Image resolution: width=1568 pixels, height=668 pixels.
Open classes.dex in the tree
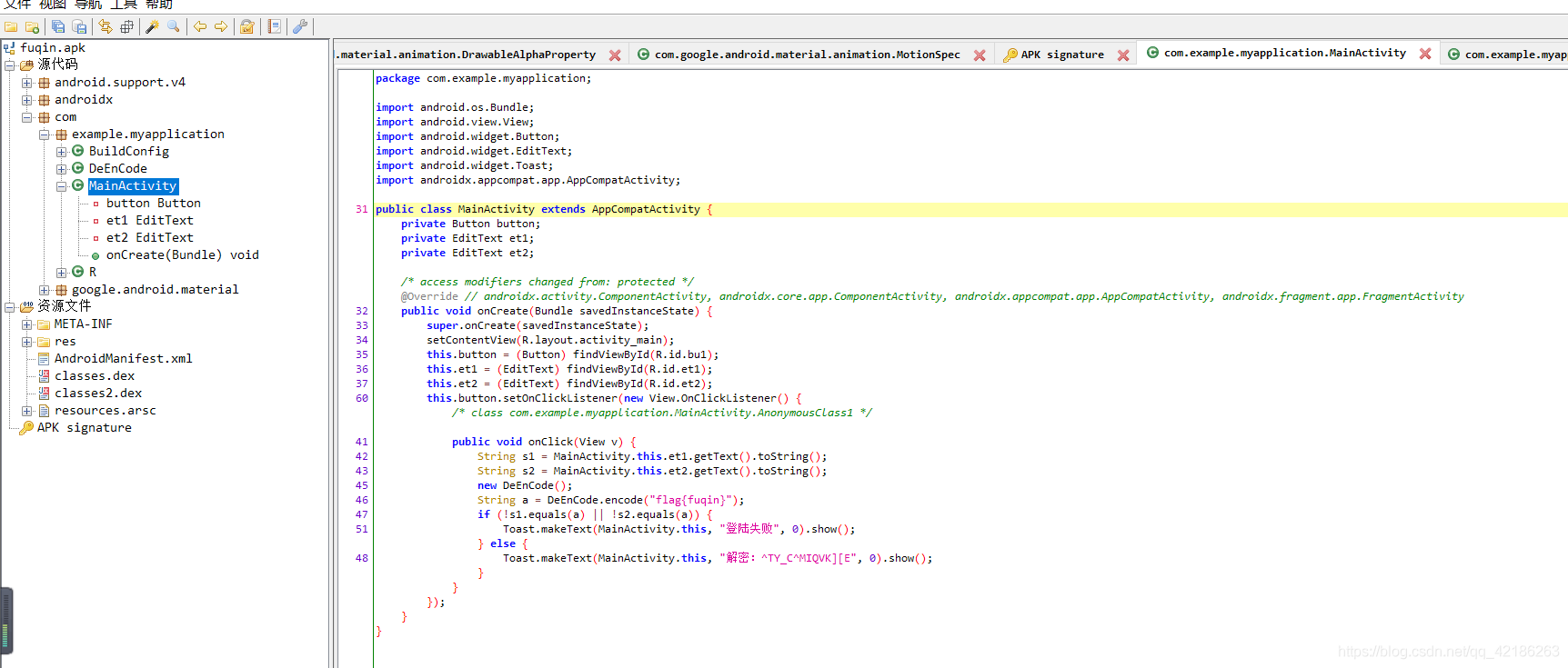(x=95, y=375)
